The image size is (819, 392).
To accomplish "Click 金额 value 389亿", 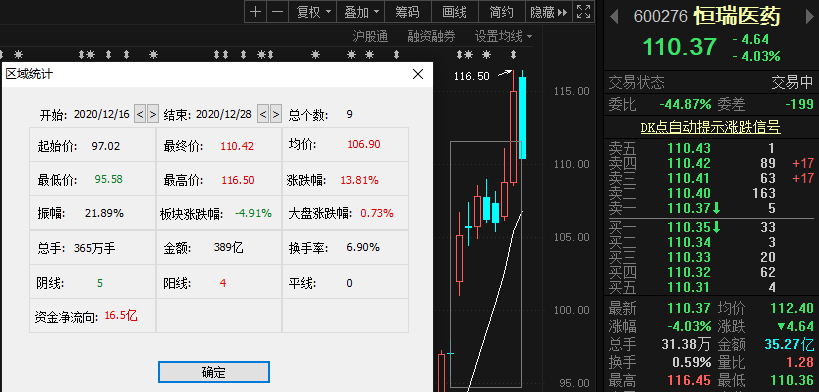I will click(x=229, y=247).
